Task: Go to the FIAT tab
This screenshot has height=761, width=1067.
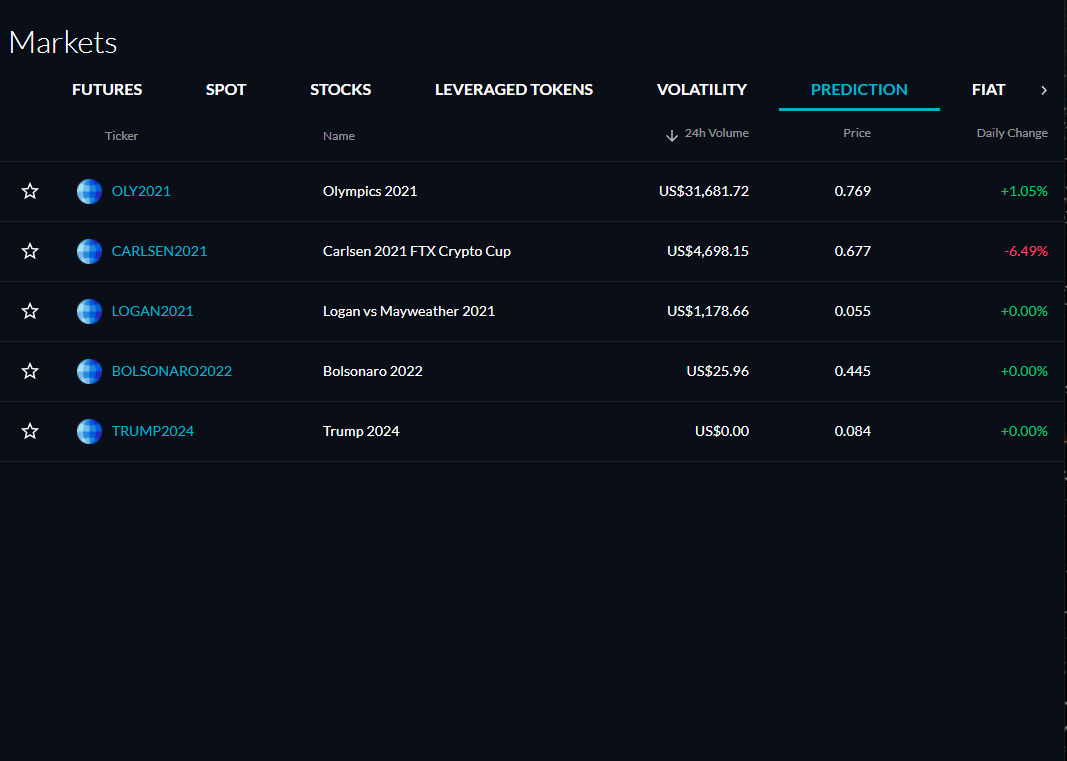Action: (989, 89)
